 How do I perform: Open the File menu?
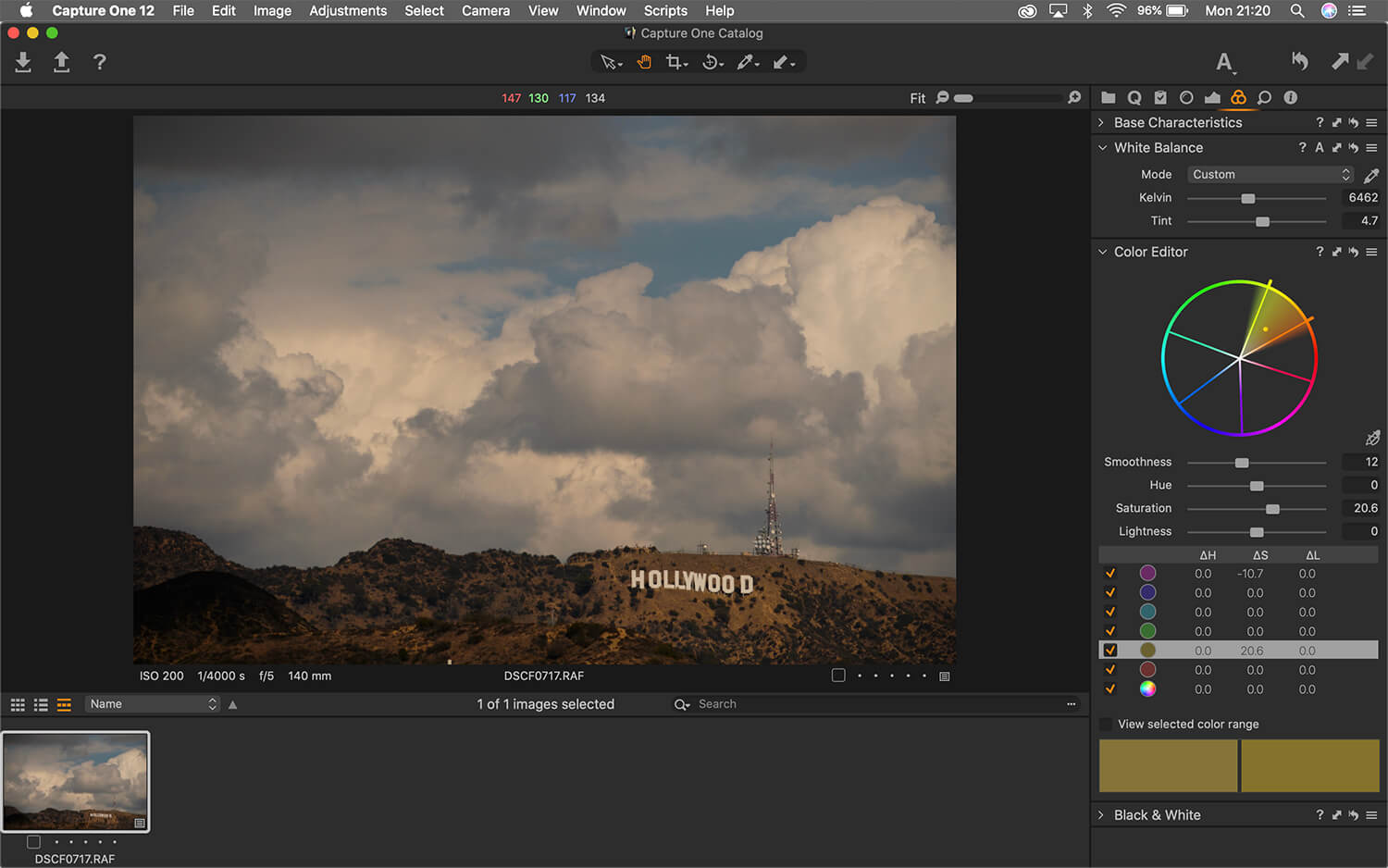(183, 11)
